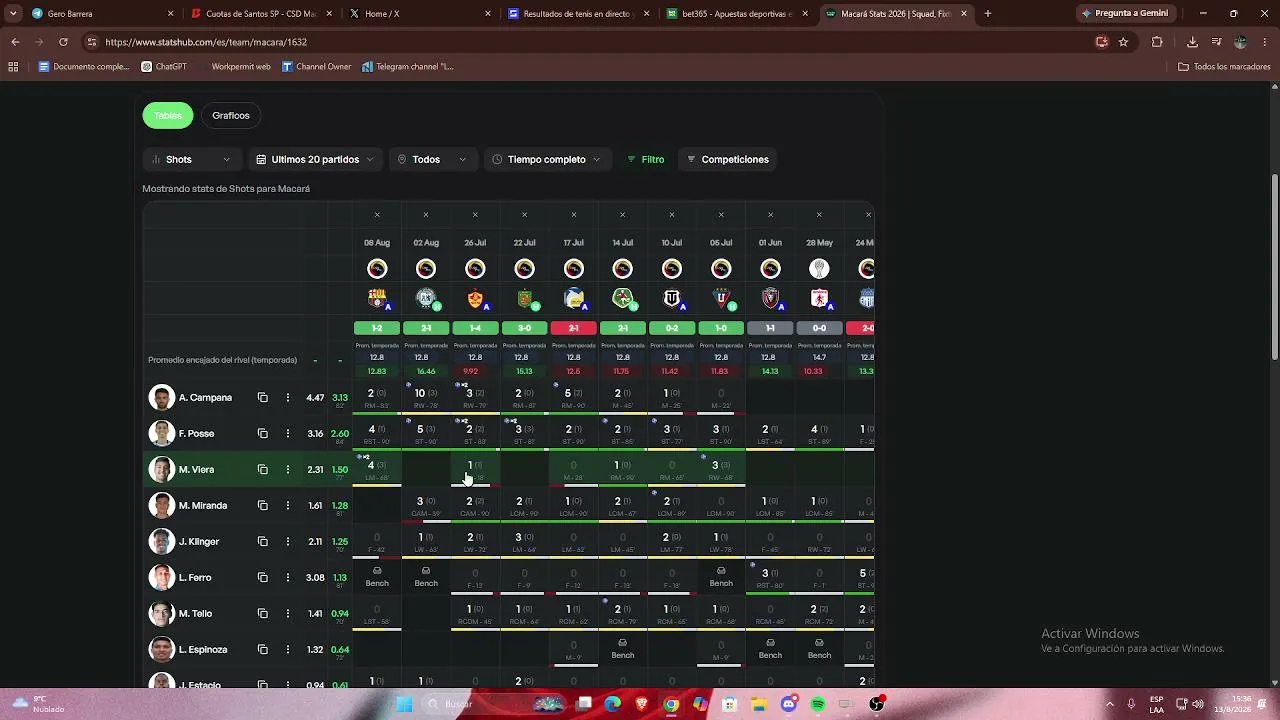Open the three-dot menu for M. Tello
1280x720 pixels.
288,614
